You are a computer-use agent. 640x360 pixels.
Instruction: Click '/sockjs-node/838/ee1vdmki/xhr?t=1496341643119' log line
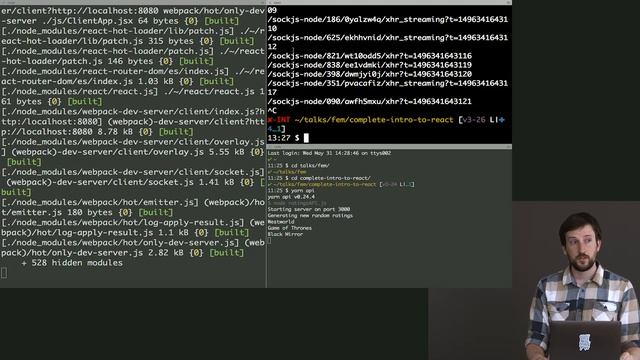coord(370,65)
